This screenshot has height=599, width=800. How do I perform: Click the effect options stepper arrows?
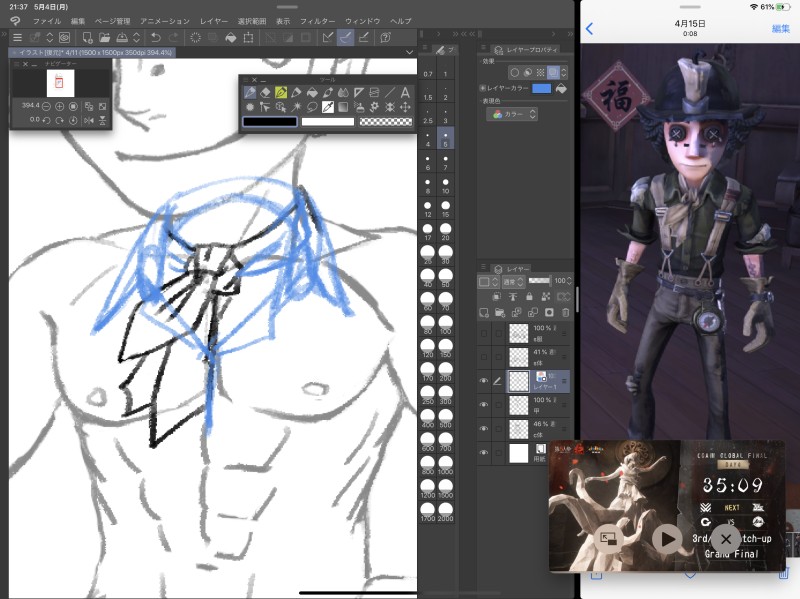[x=563, y=72]
